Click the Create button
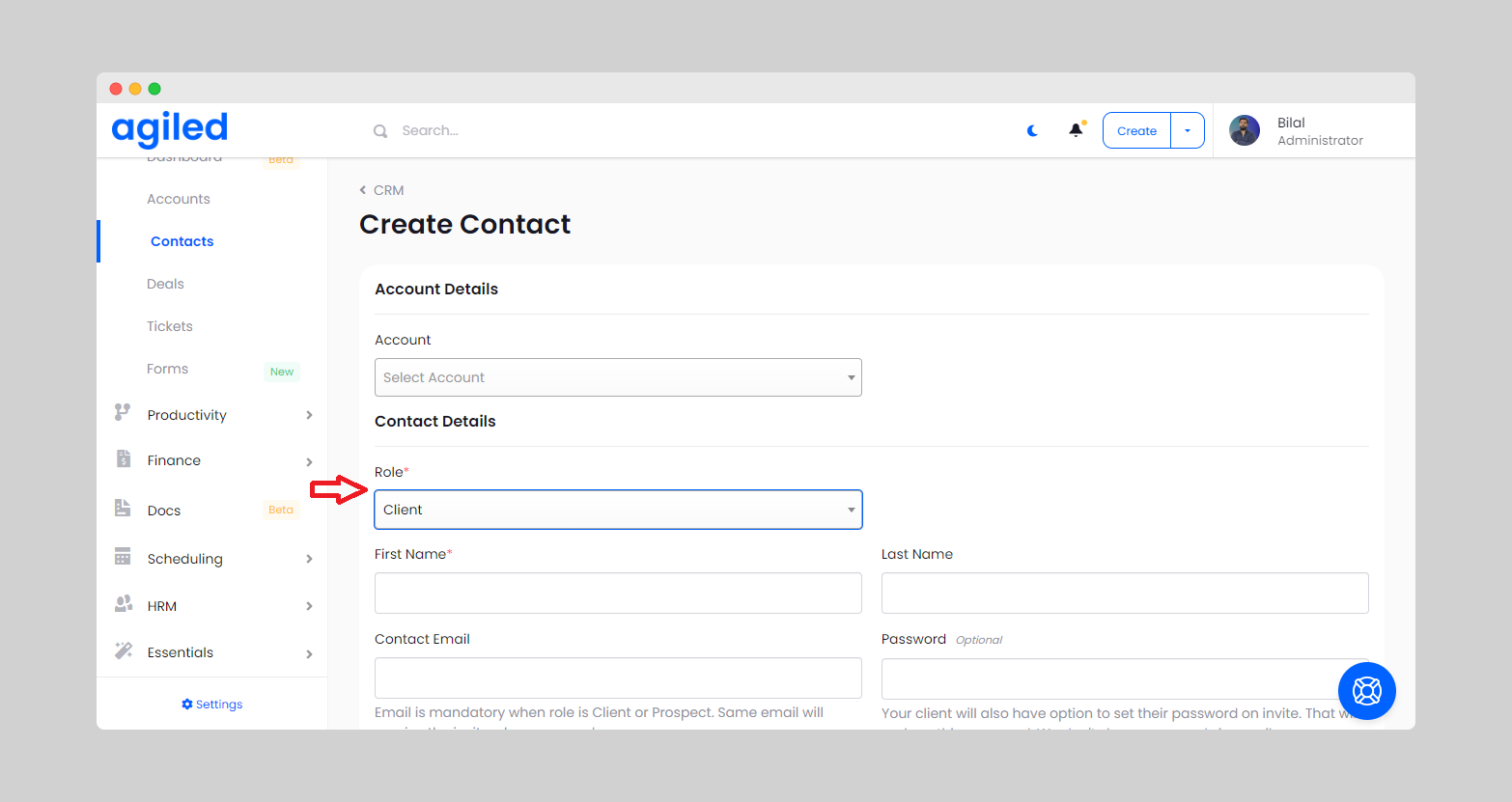This screenshot has width=1512, height=802. click(x=1136, y=130)
